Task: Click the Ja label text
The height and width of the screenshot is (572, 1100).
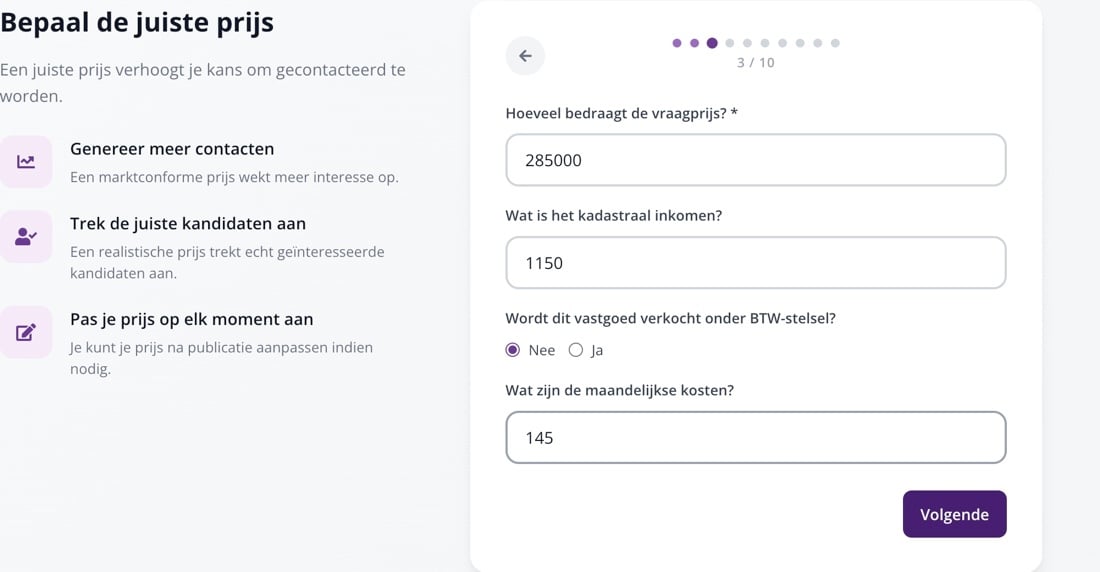Action: [597, 350]
